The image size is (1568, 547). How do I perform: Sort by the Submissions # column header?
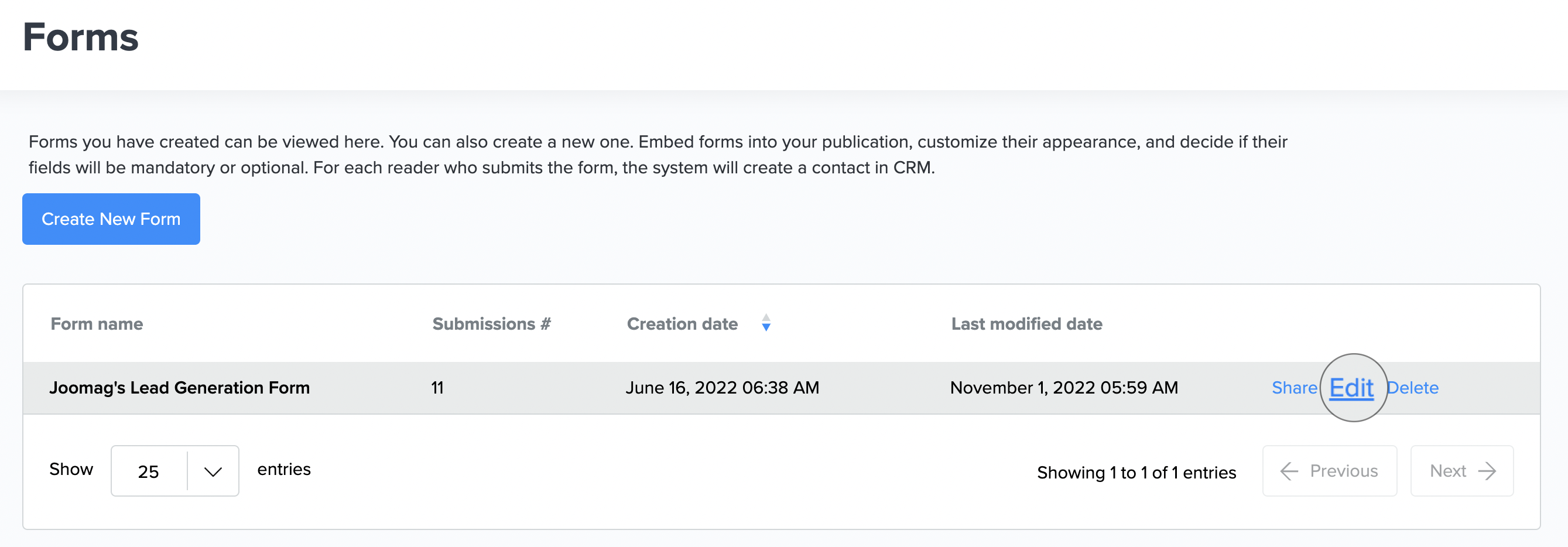click(x=491, y=324)
